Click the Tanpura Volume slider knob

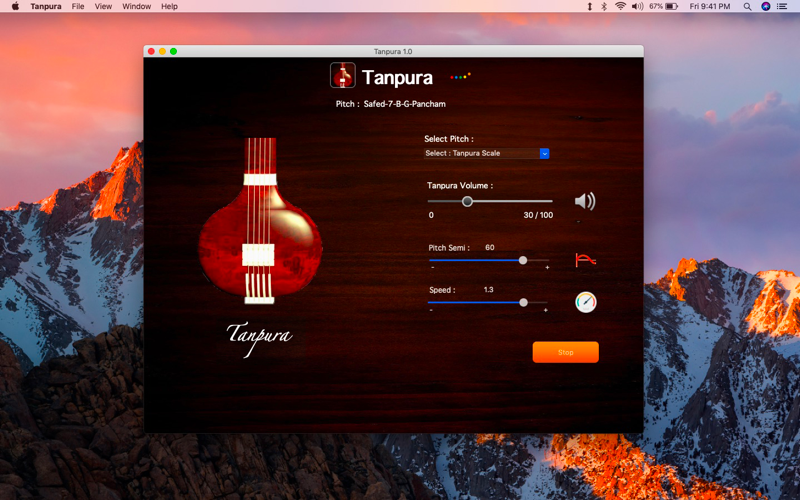(x=467, y=202)
